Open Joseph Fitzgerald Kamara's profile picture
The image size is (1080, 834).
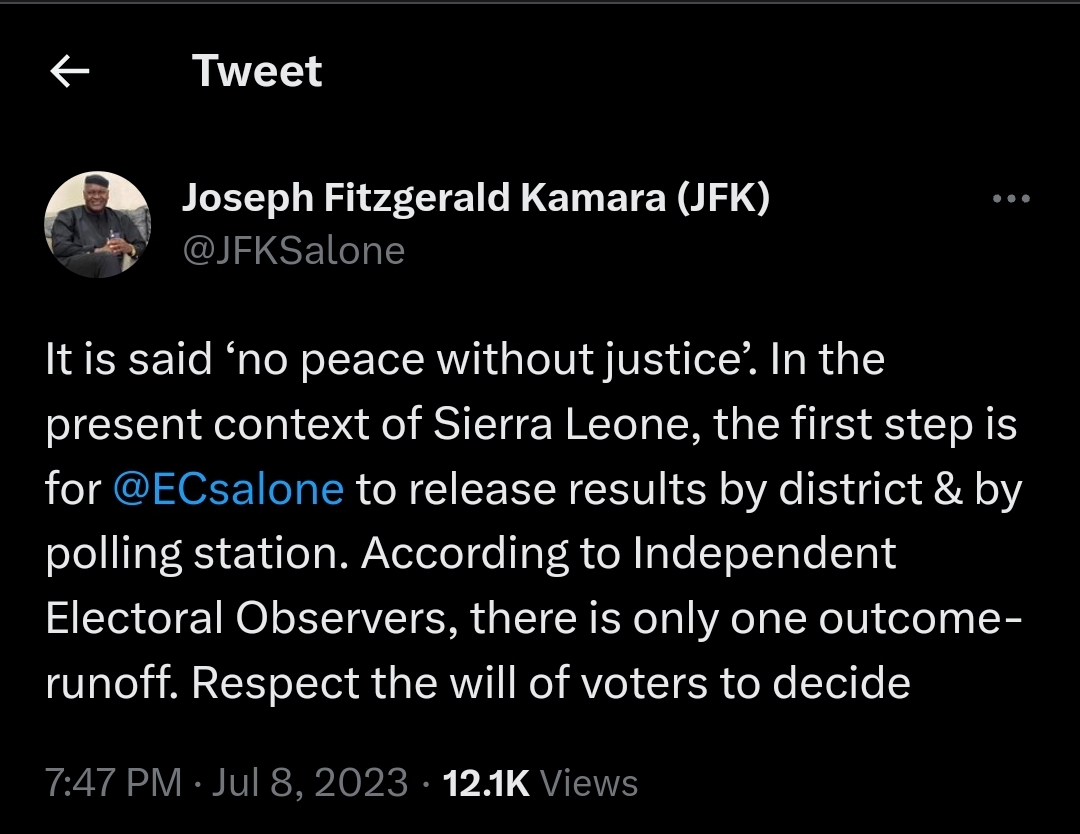(97, 224)
